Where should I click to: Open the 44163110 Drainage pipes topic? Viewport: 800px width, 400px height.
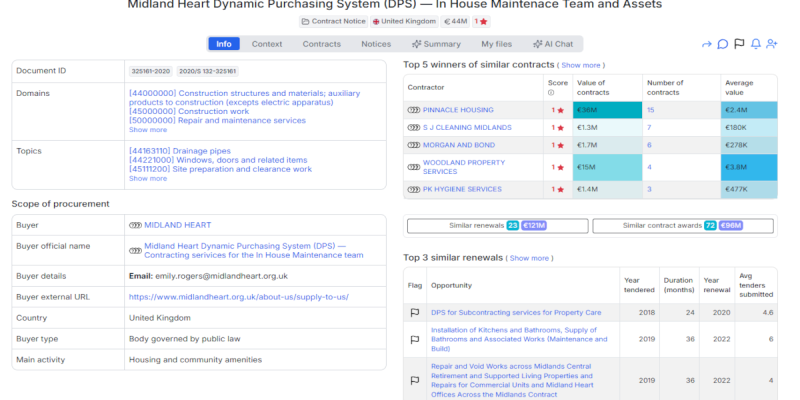[180, 151]
